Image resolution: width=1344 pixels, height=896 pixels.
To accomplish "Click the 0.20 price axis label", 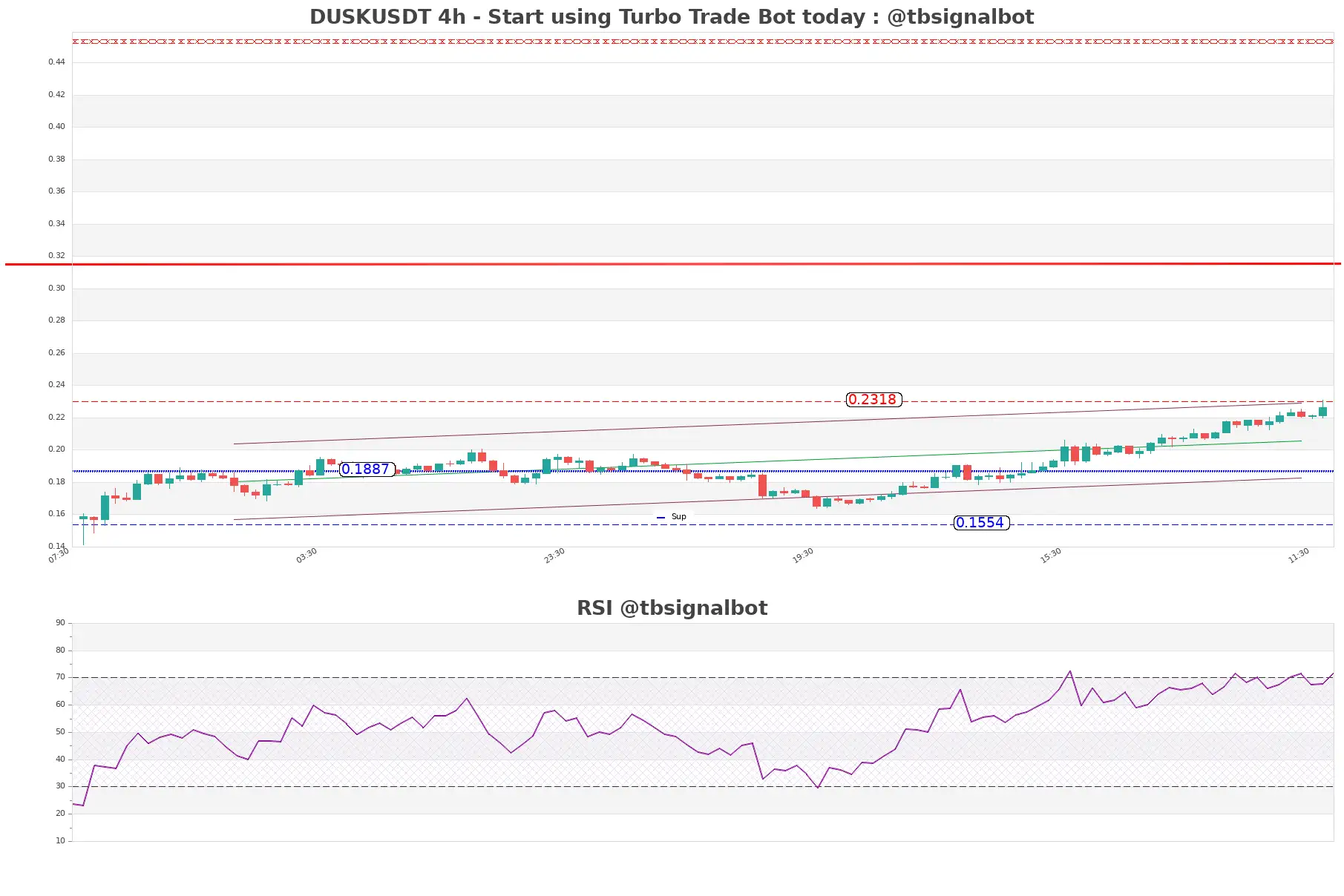I will click(x=56, y=449).
